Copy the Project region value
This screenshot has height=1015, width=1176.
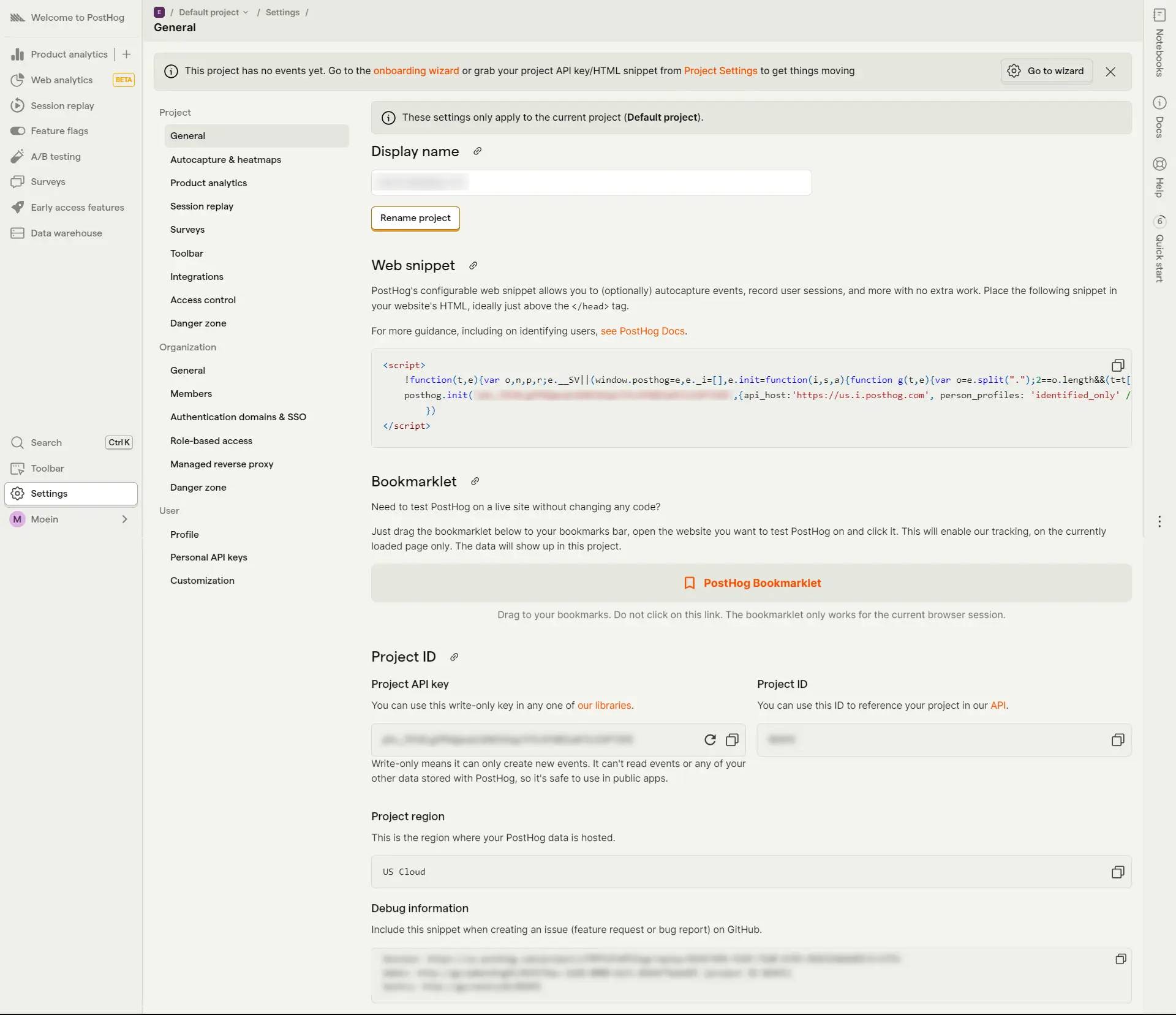coord(1117,872)
